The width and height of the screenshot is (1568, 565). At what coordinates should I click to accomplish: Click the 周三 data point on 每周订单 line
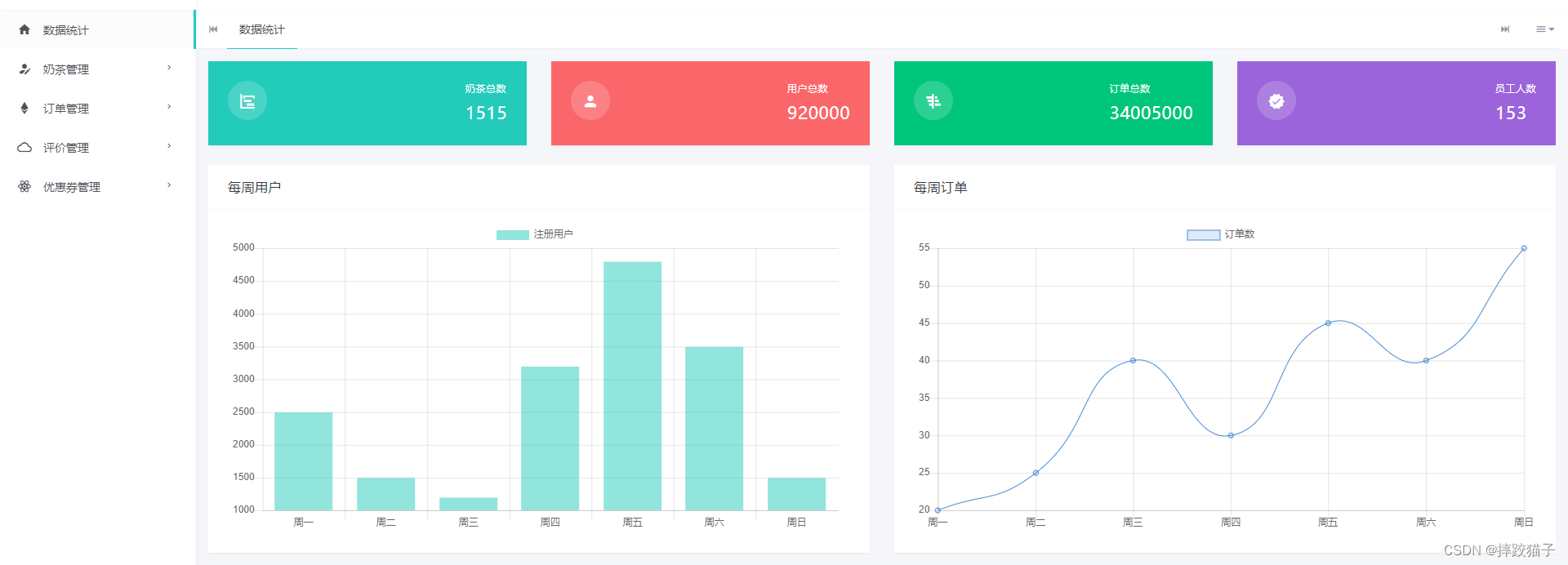[x=1133, y=360]
